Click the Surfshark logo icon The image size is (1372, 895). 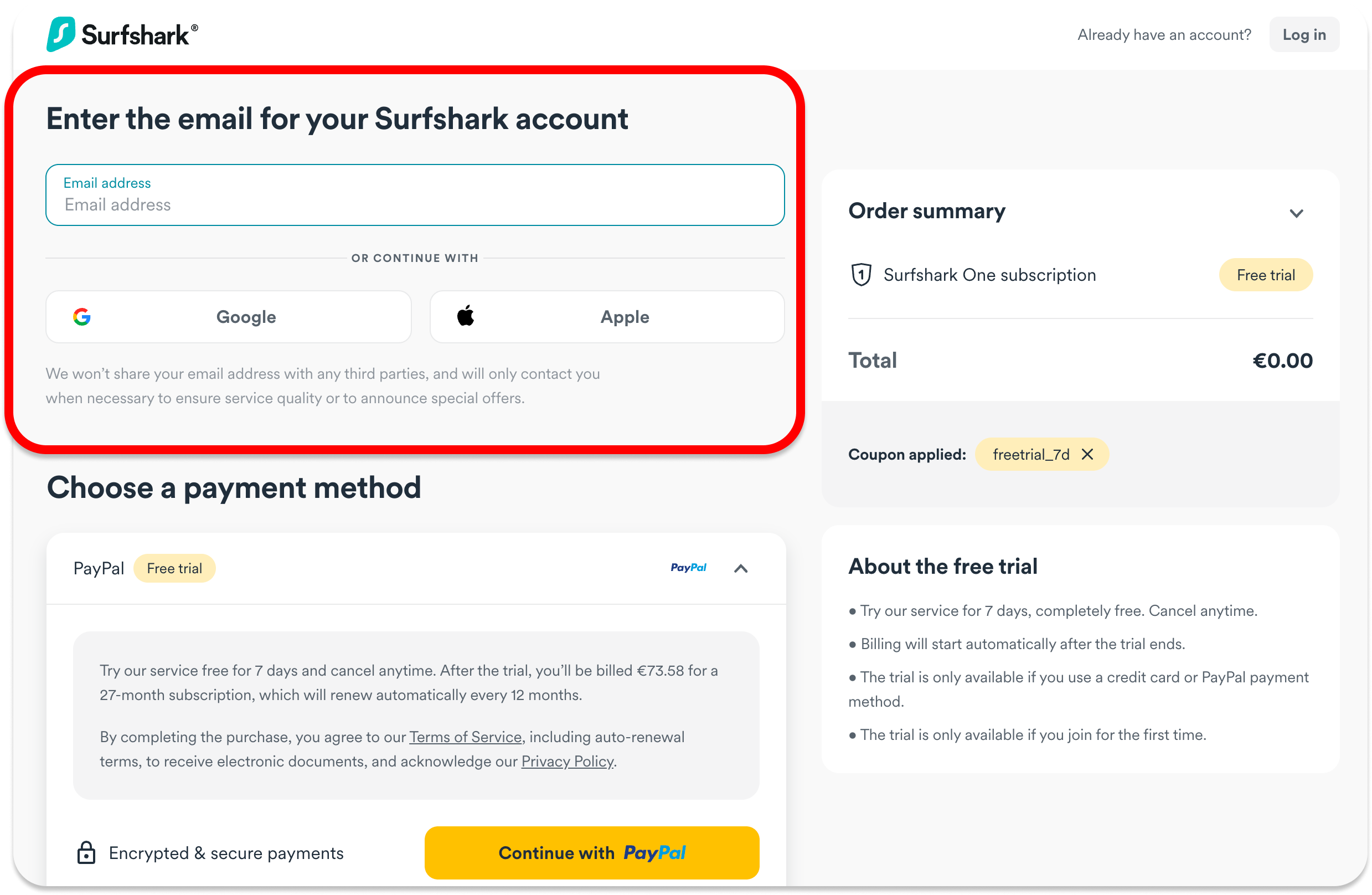pos(60,34)
